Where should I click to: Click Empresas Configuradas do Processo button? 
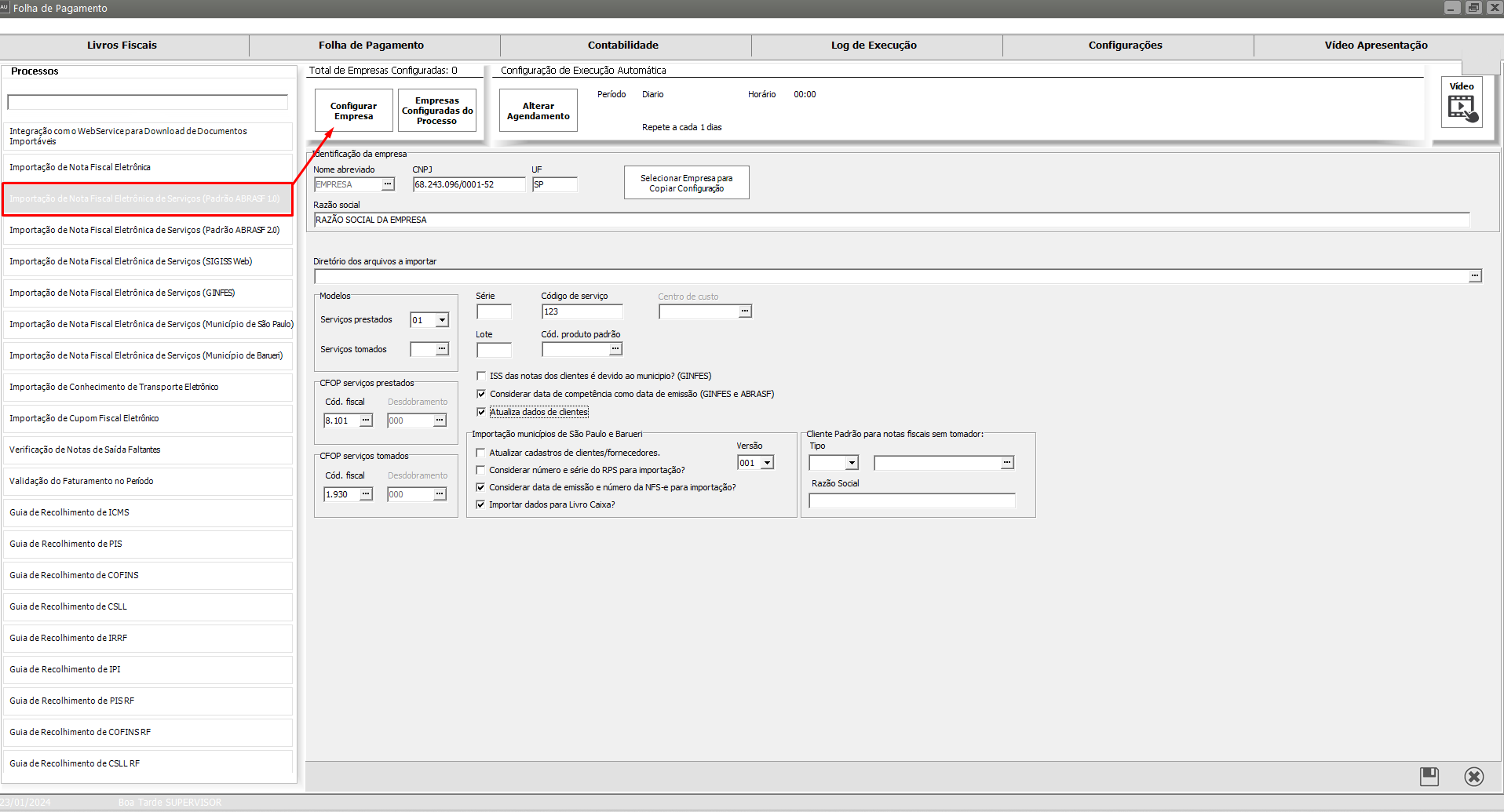437,111
